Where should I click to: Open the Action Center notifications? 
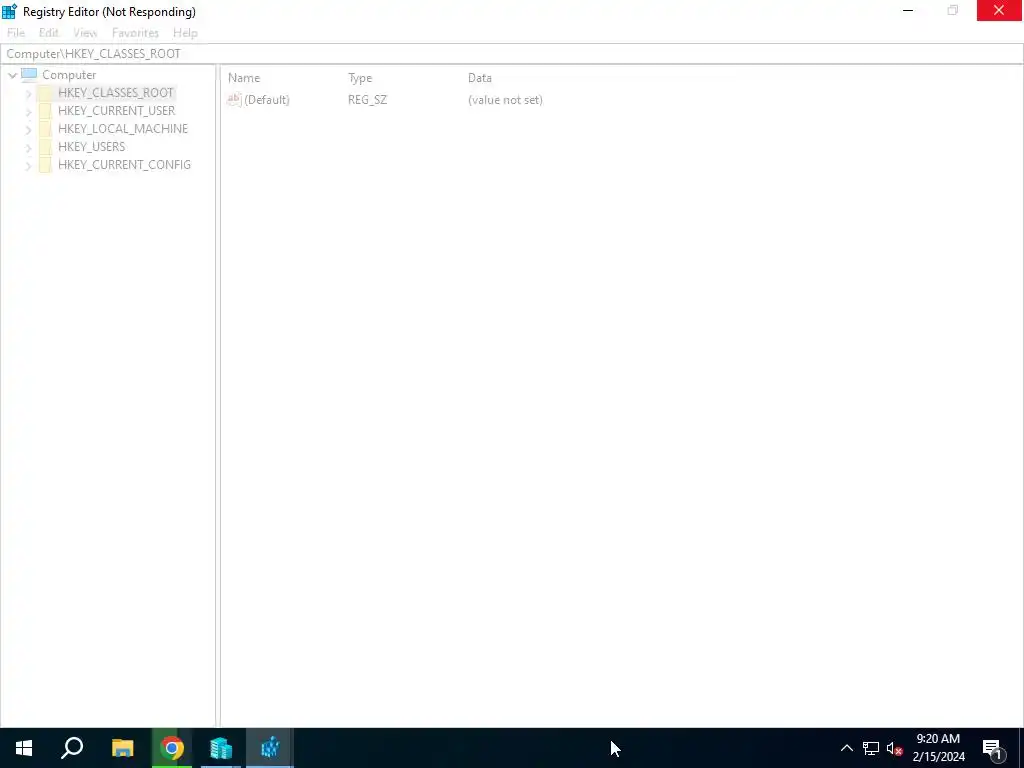(993, 748)
